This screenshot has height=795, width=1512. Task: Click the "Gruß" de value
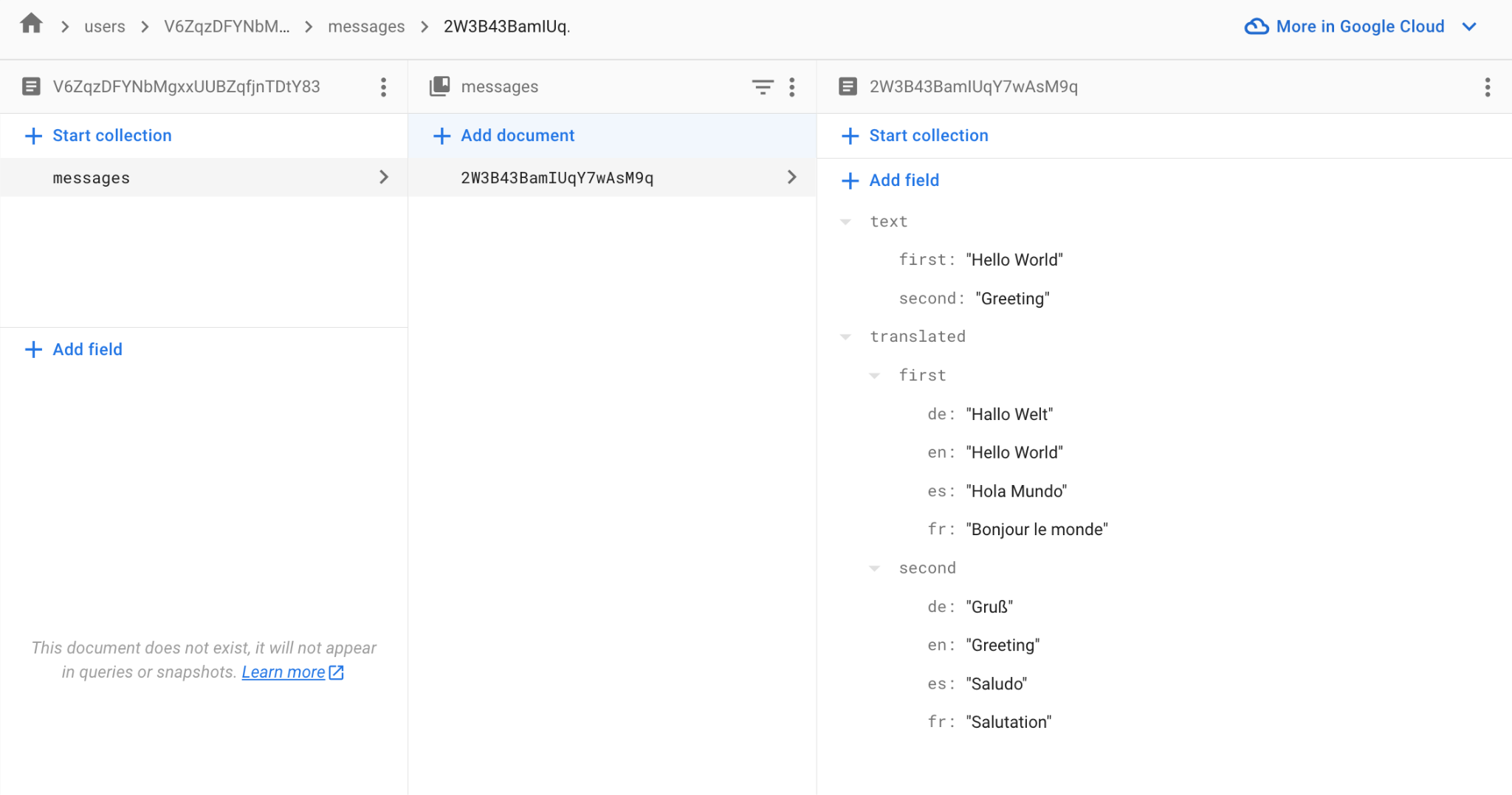[x=989, y=607]
